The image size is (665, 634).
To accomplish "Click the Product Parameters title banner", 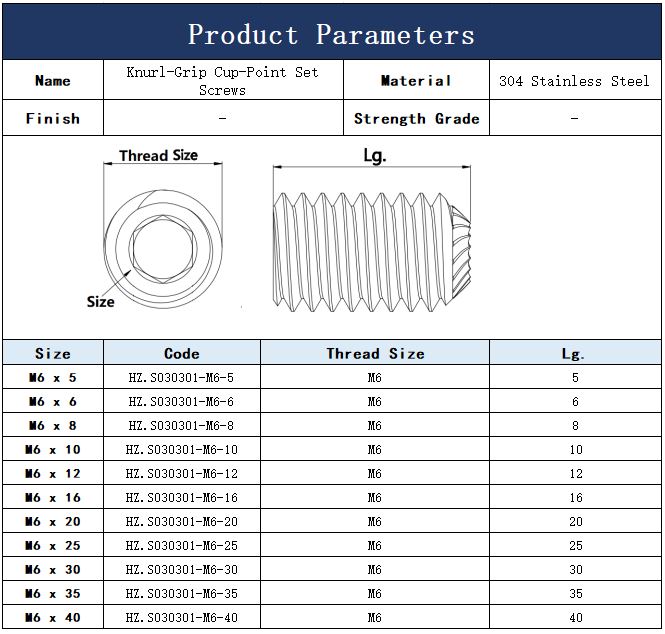I will click(x=331, y=35).
